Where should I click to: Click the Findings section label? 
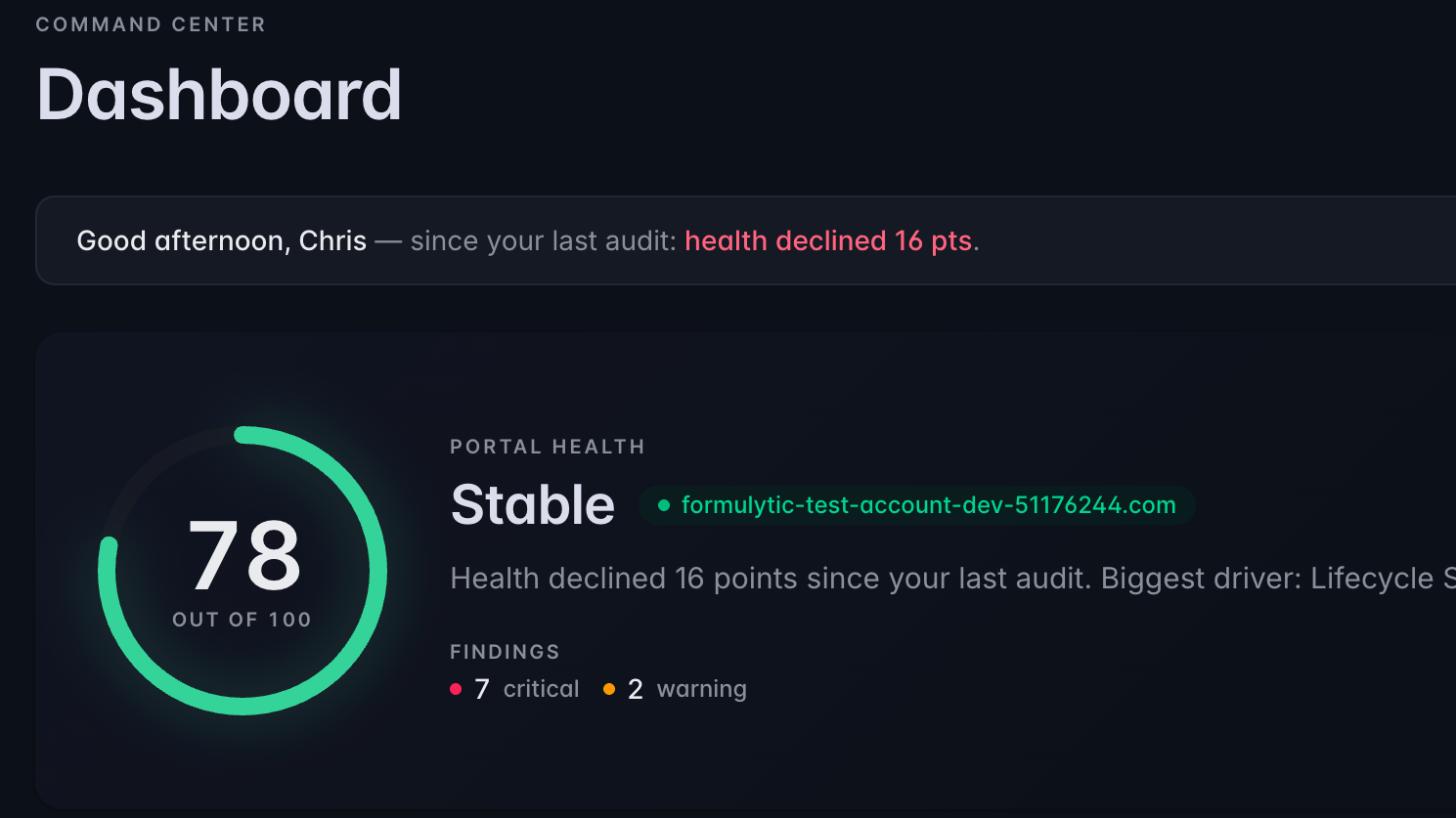[505, 652]
